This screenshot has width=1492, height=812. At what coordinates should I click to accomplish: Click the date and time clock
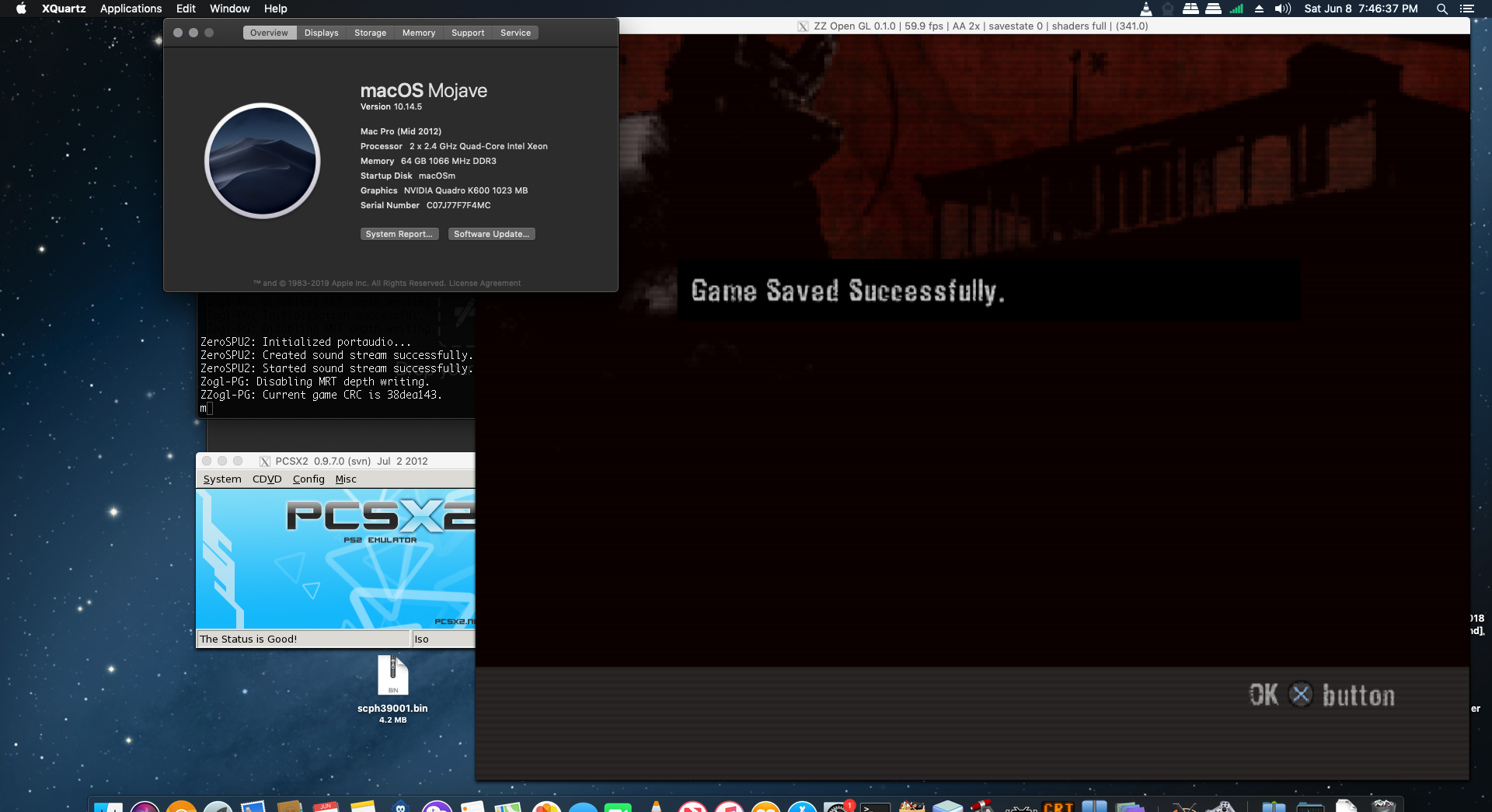(x=1361, y=9)
